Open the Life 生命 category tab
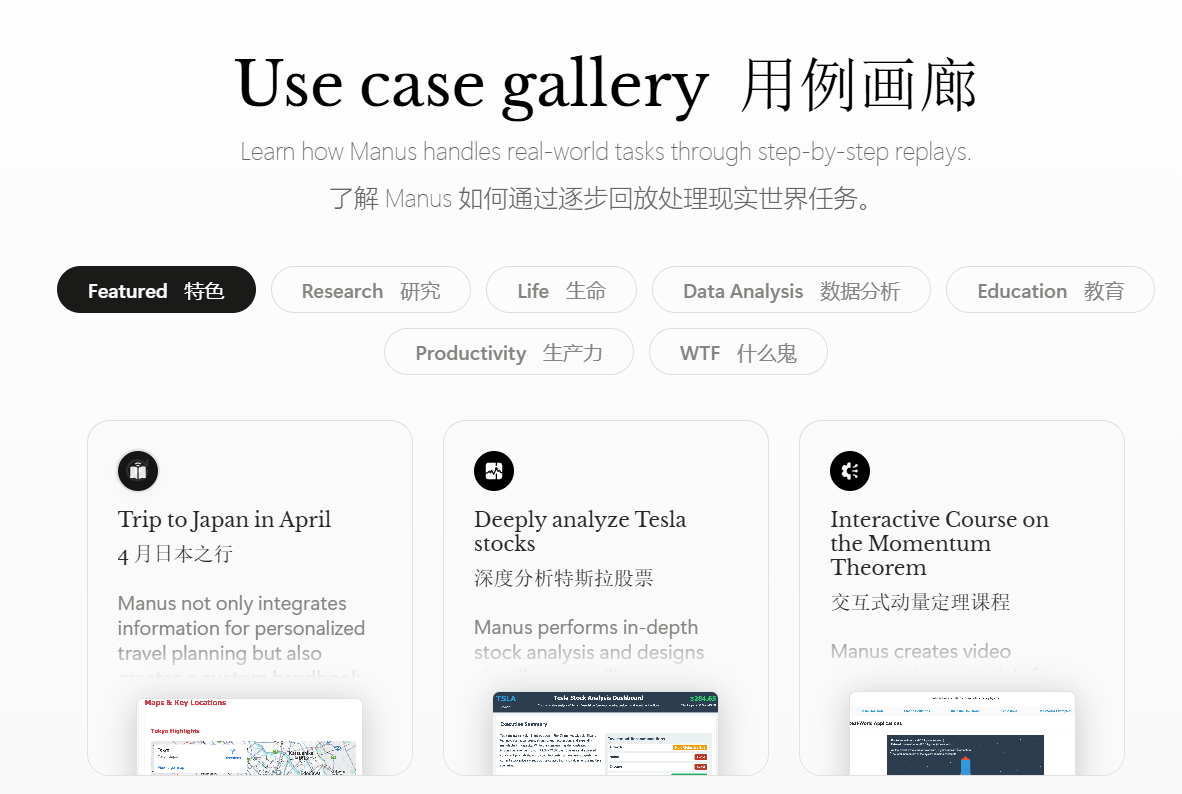Image resolution: width=1182 pixels, height=794 pixels. pos(562,290)
